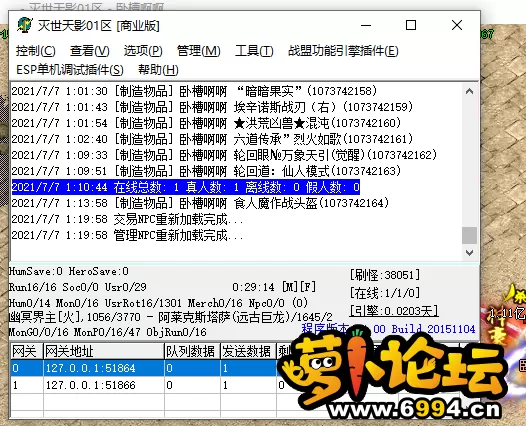526x426 pixels.
Task: Click the 幽冥界主[火] monster status line
Action: coord(170,317)
